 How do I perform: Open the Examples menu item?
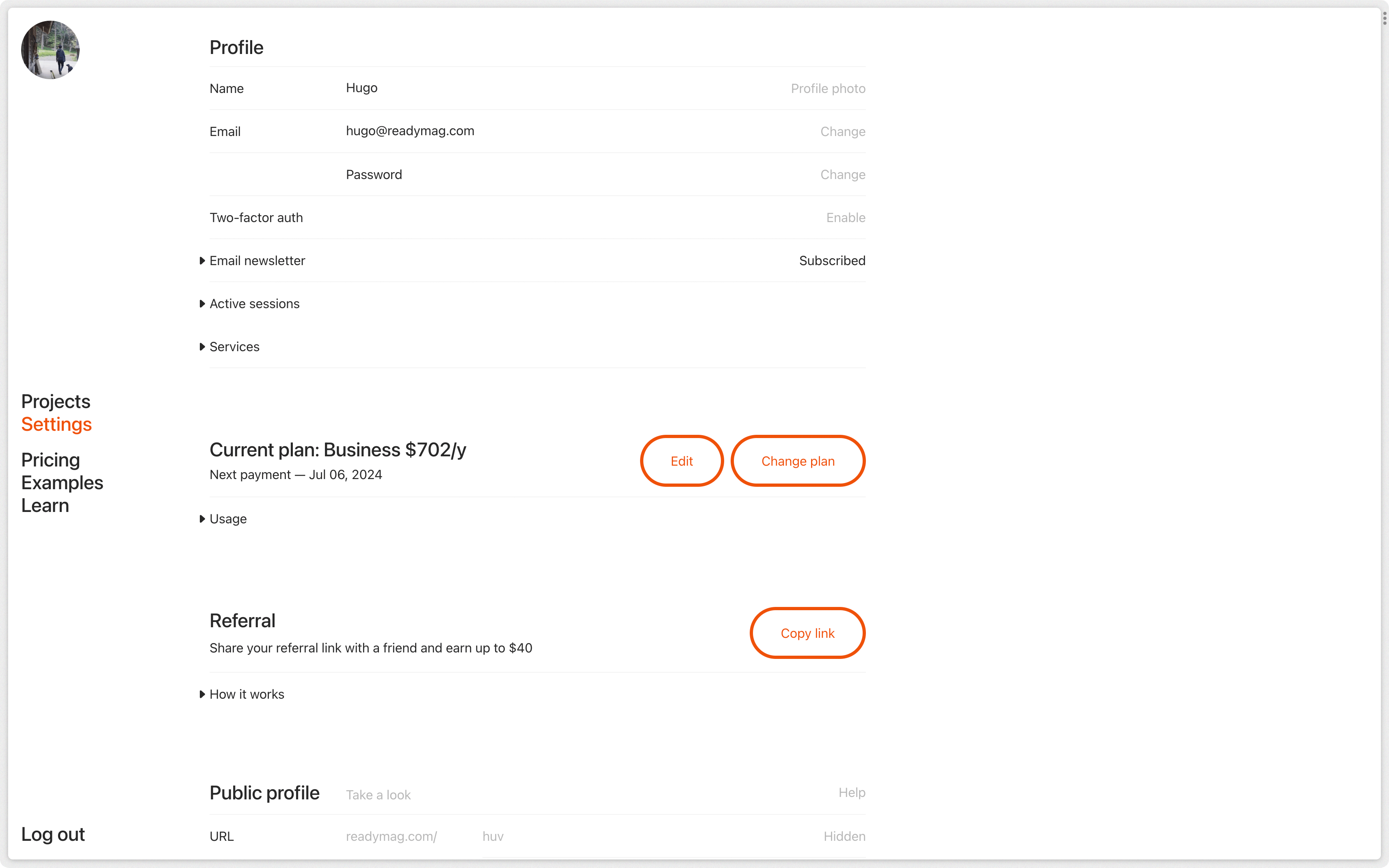[x=62, y=483]
